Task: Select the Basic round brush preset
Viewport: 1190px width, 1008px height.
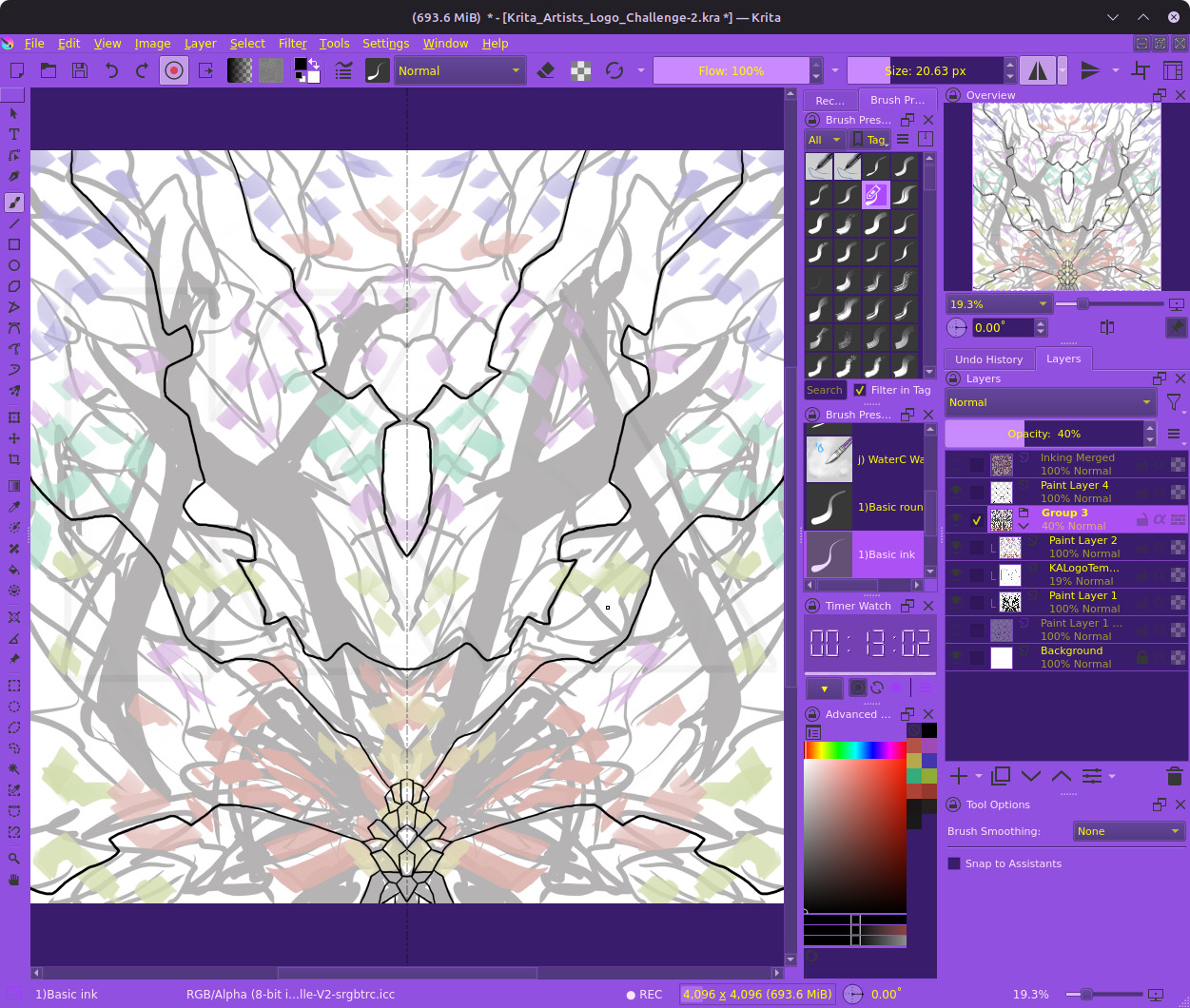Action: coord(865,507)
